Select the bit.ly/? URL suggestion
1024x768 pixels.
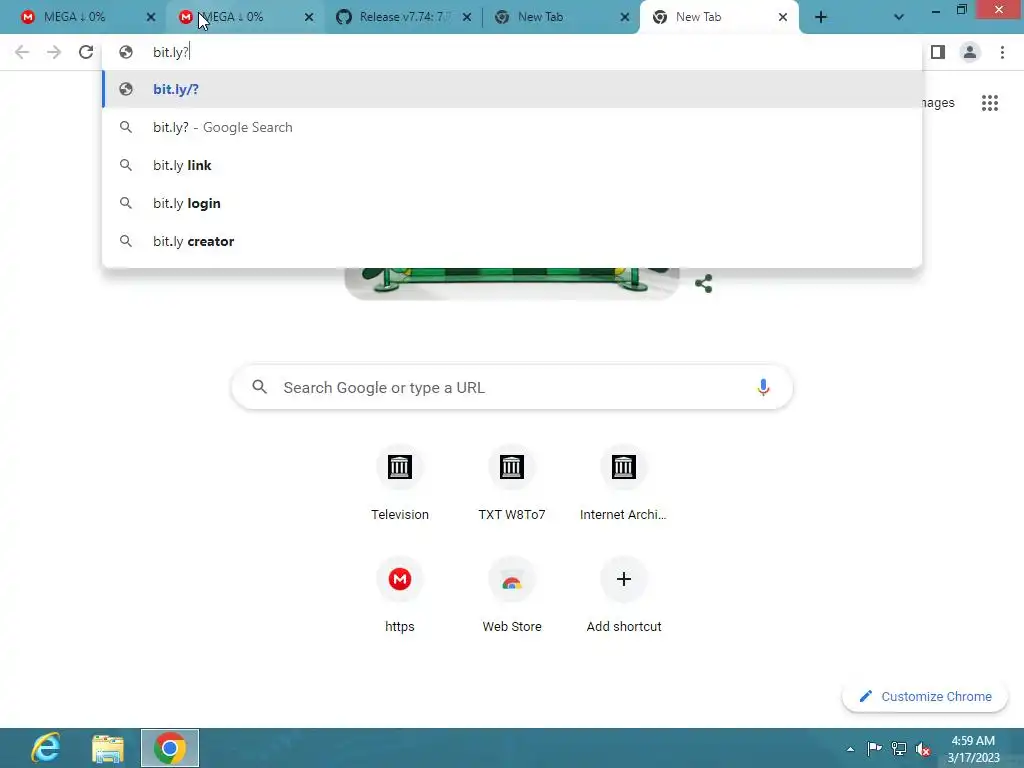click(x=512, y=89)
